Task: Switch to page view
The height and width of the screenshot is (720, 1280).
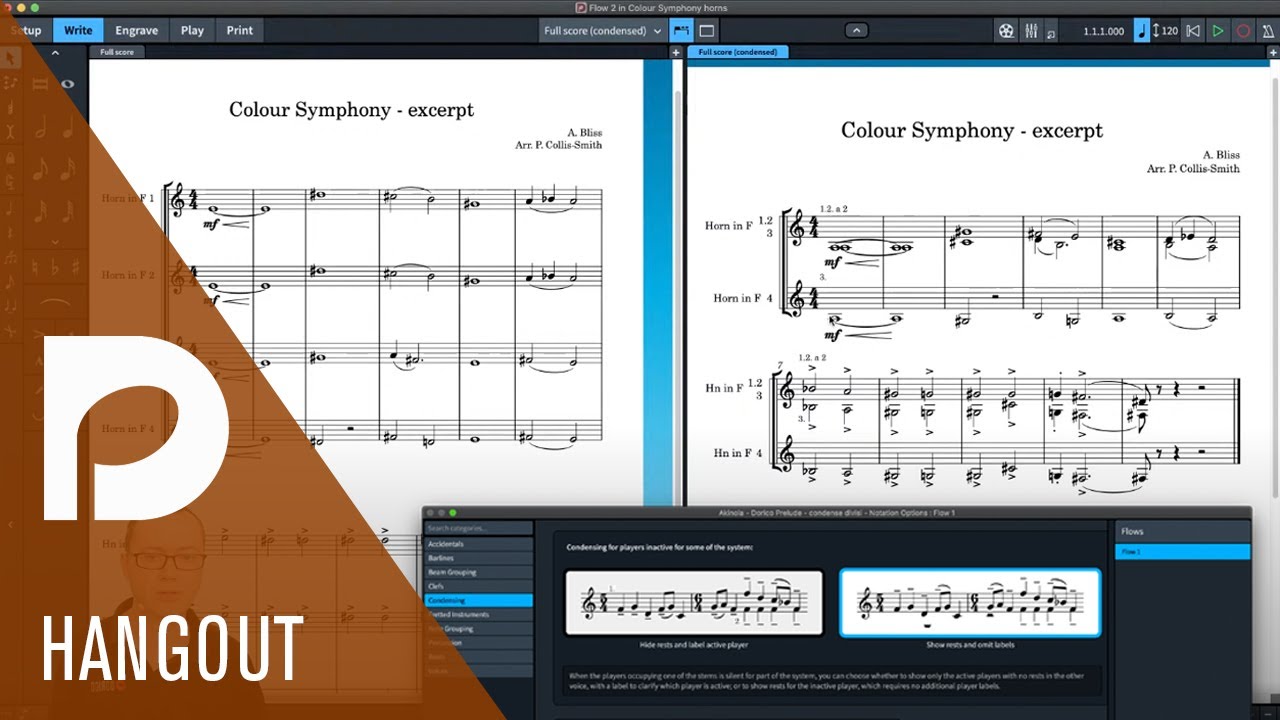Action: coord(707,30)
